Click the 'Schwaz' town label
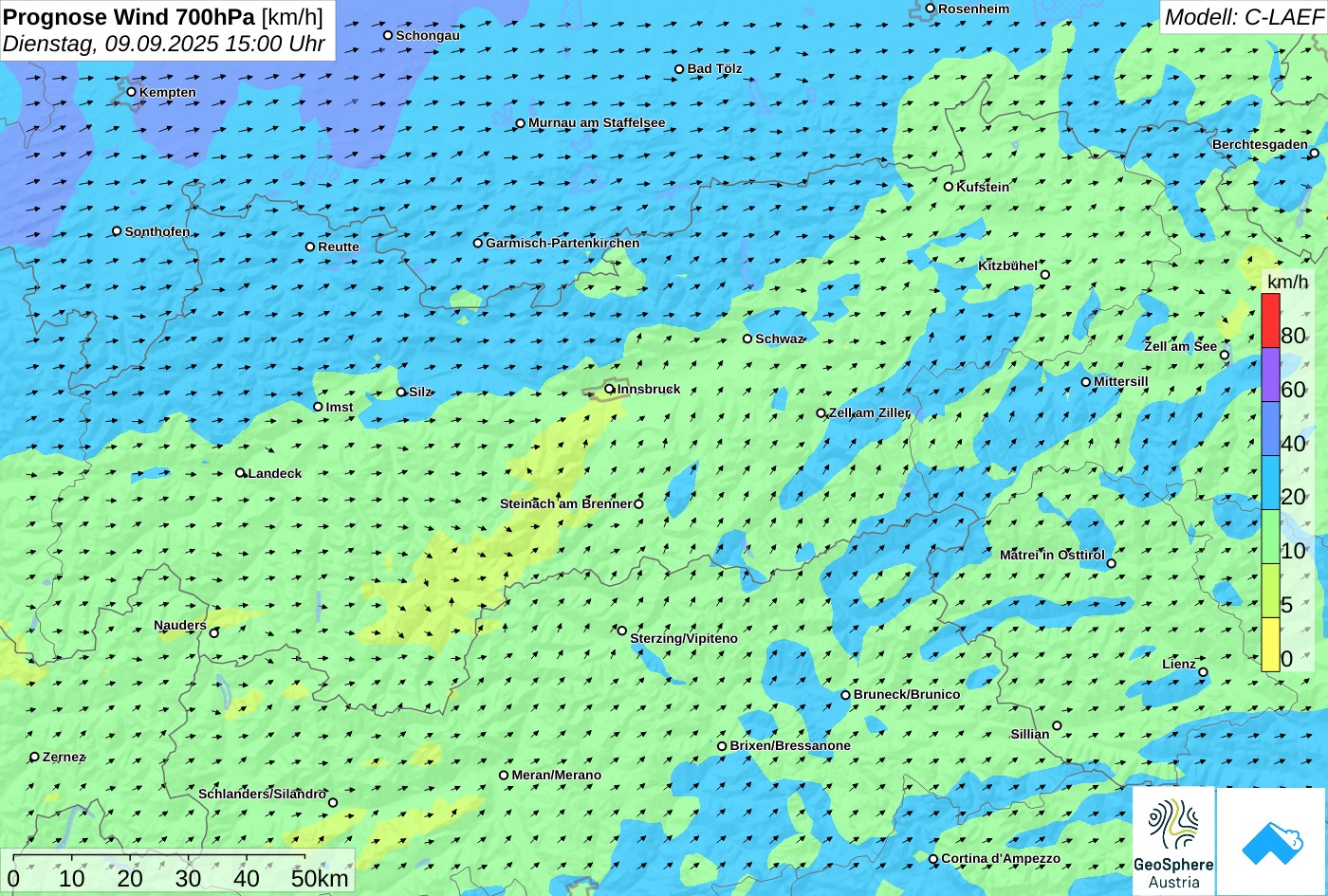1328x896 pixels. tap(780, 338)
